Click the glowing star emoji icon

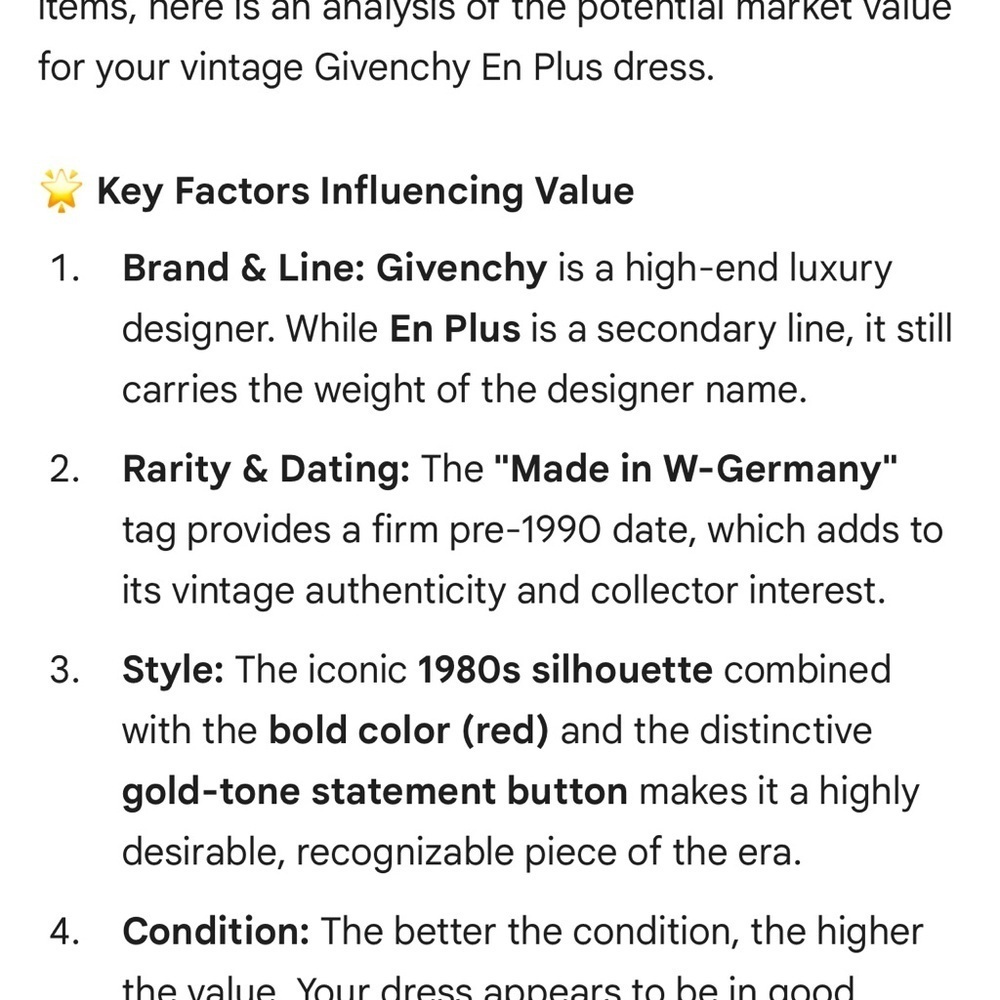61,190
